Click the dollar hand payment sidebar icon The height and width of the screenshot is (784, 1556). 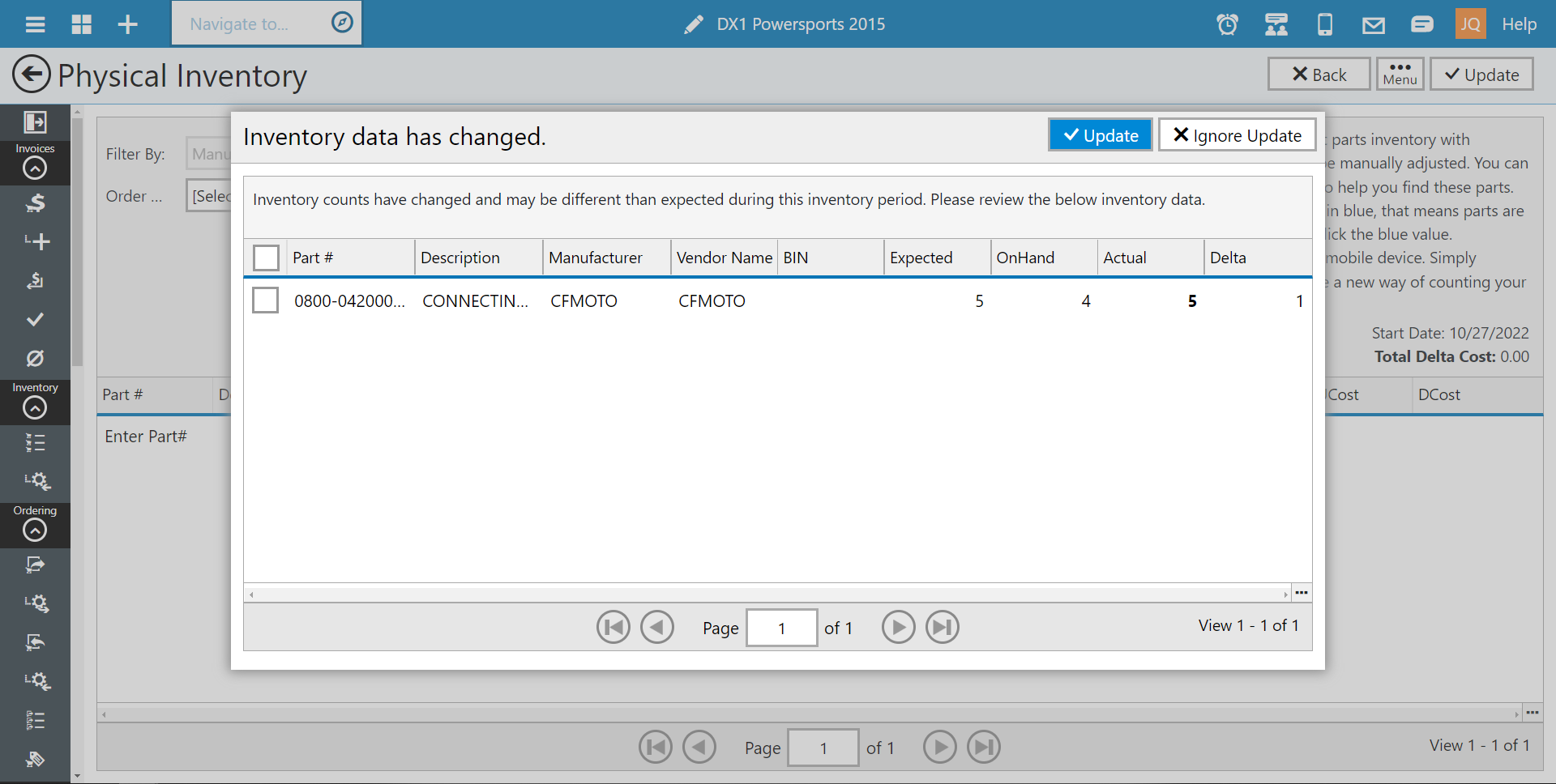(x=35, y=202)
